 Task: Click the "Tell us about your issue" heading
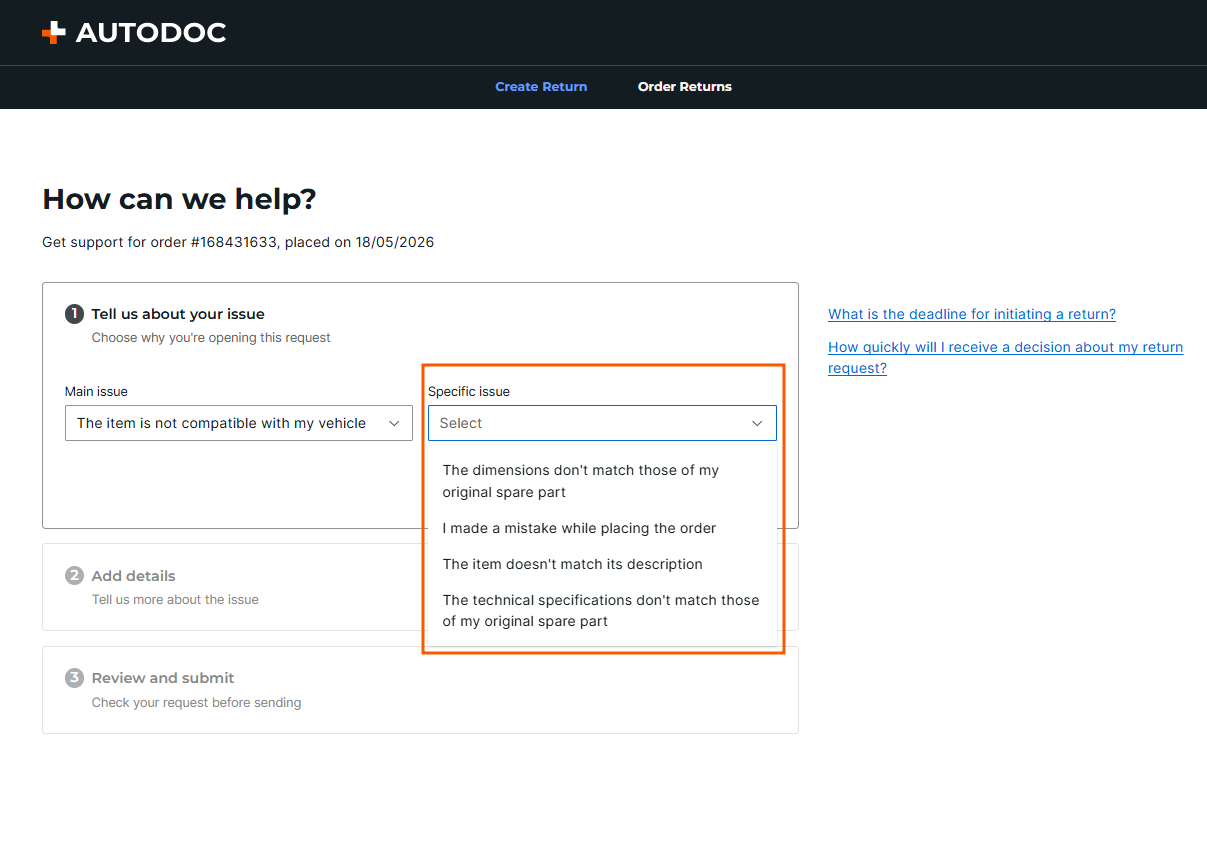pos(178,314)
